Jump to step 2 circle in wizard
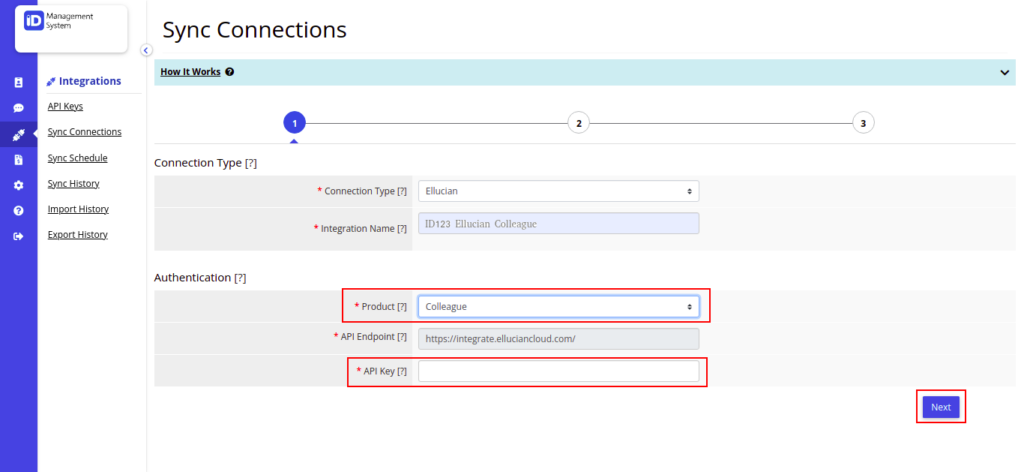The height and width of the screenshot is (472, 1024). point(579,123)
